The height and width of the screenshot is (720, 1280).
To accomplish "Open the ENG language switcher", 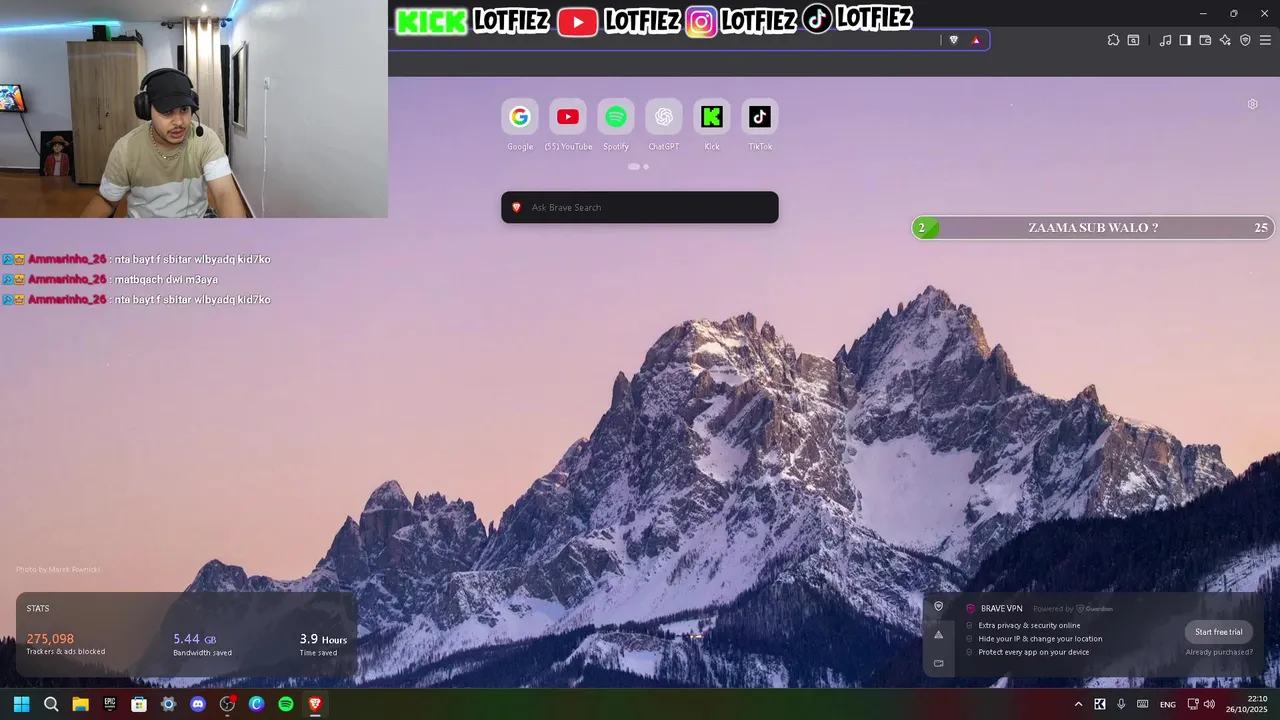I will [1168, 705].
